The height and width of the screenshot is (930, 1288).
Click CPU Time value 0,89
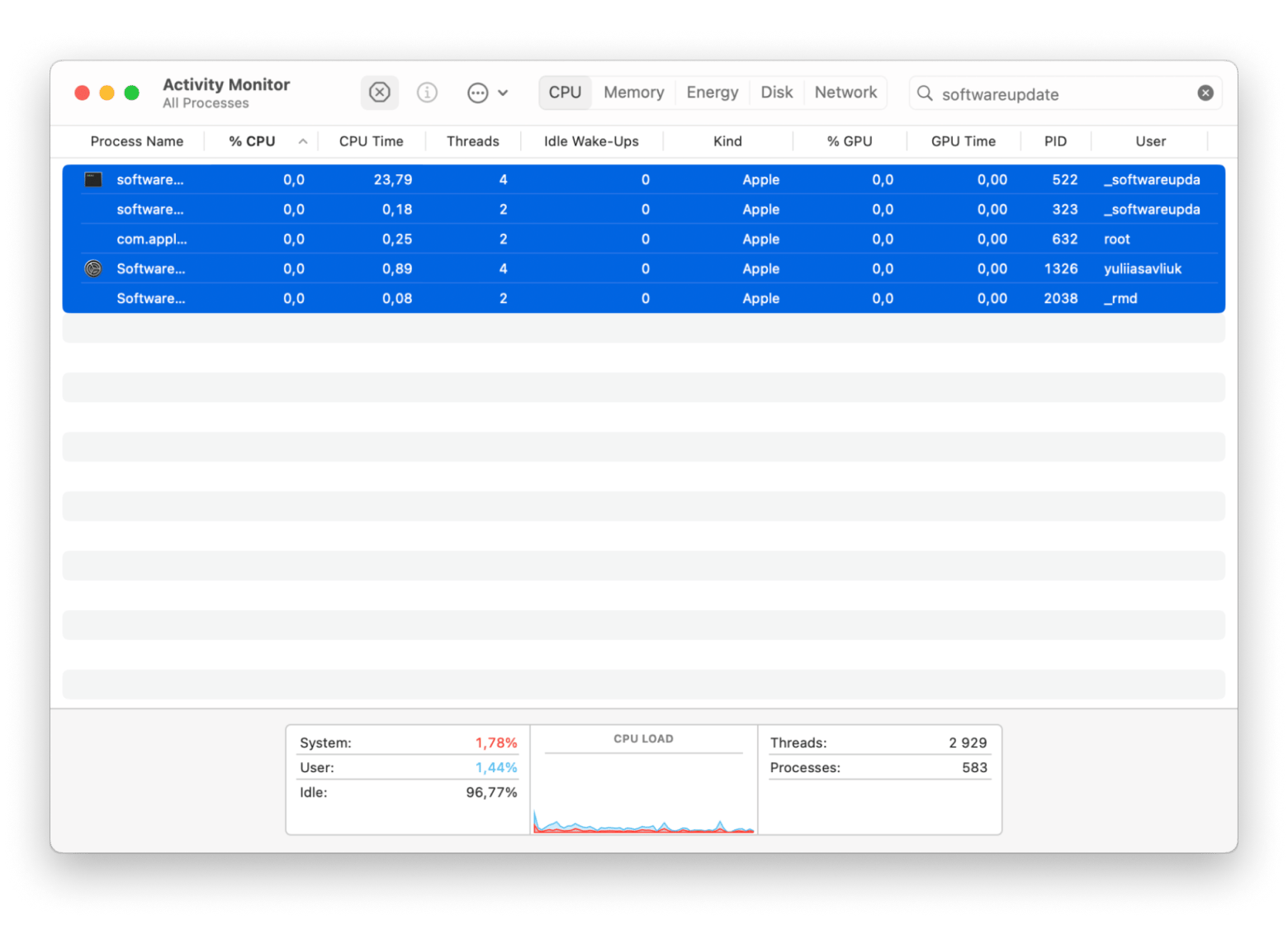click(396, 268)
